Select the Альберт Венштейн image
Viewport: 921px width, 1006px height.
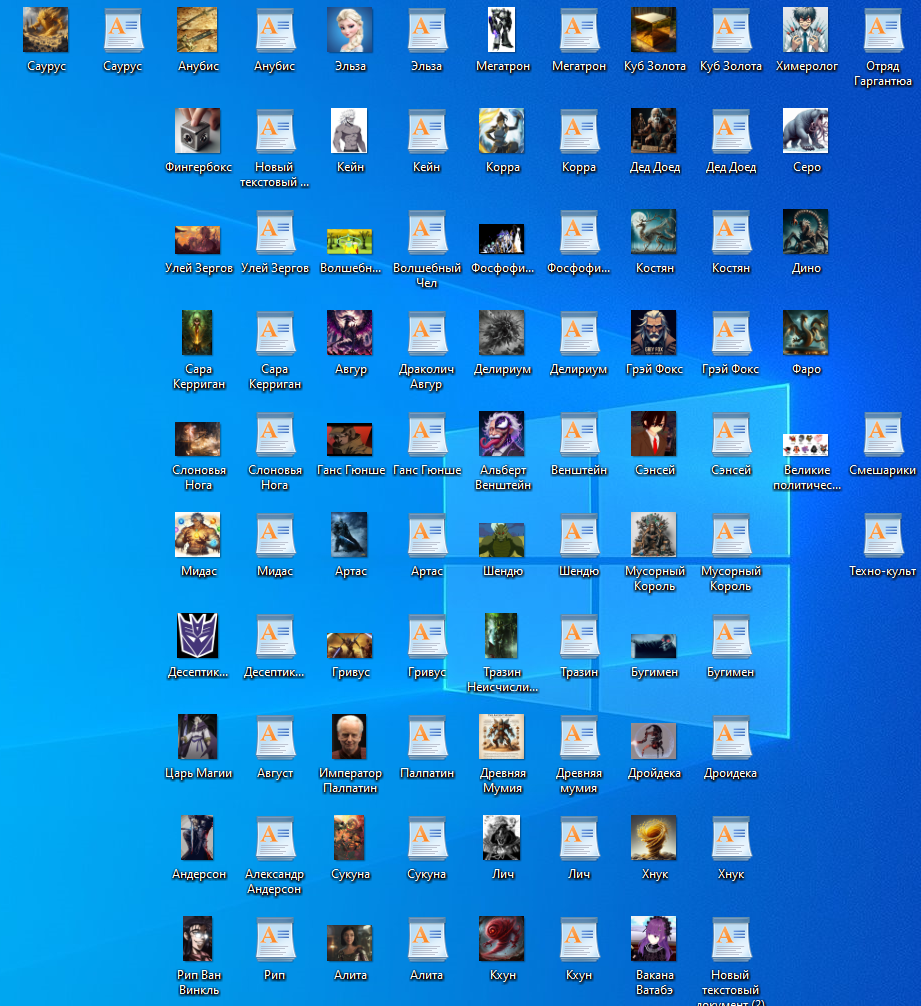(502, 434)
